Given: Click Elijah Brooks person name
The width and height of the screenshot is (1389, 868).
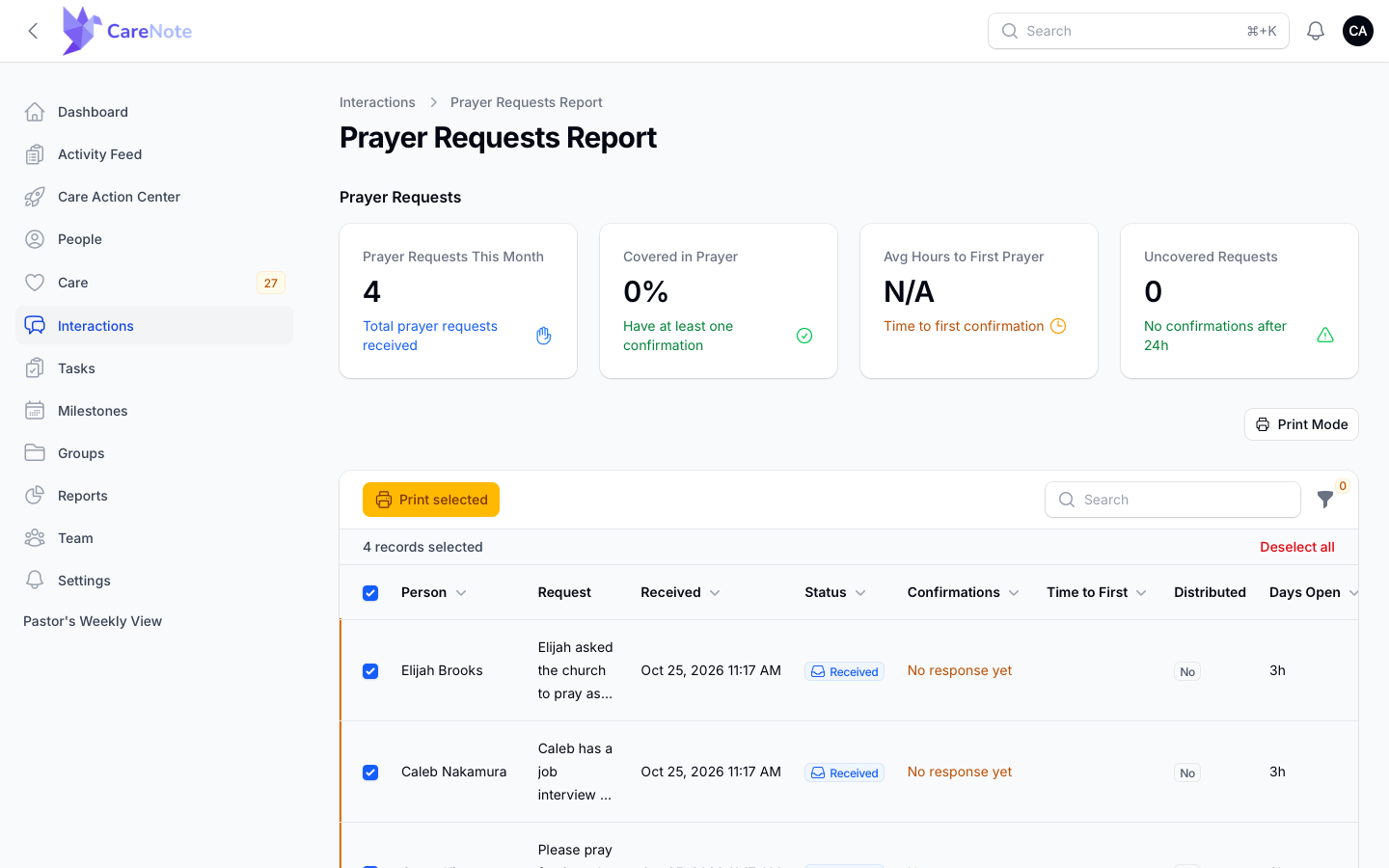Looking at the screenshot, I should click(442, 670).
